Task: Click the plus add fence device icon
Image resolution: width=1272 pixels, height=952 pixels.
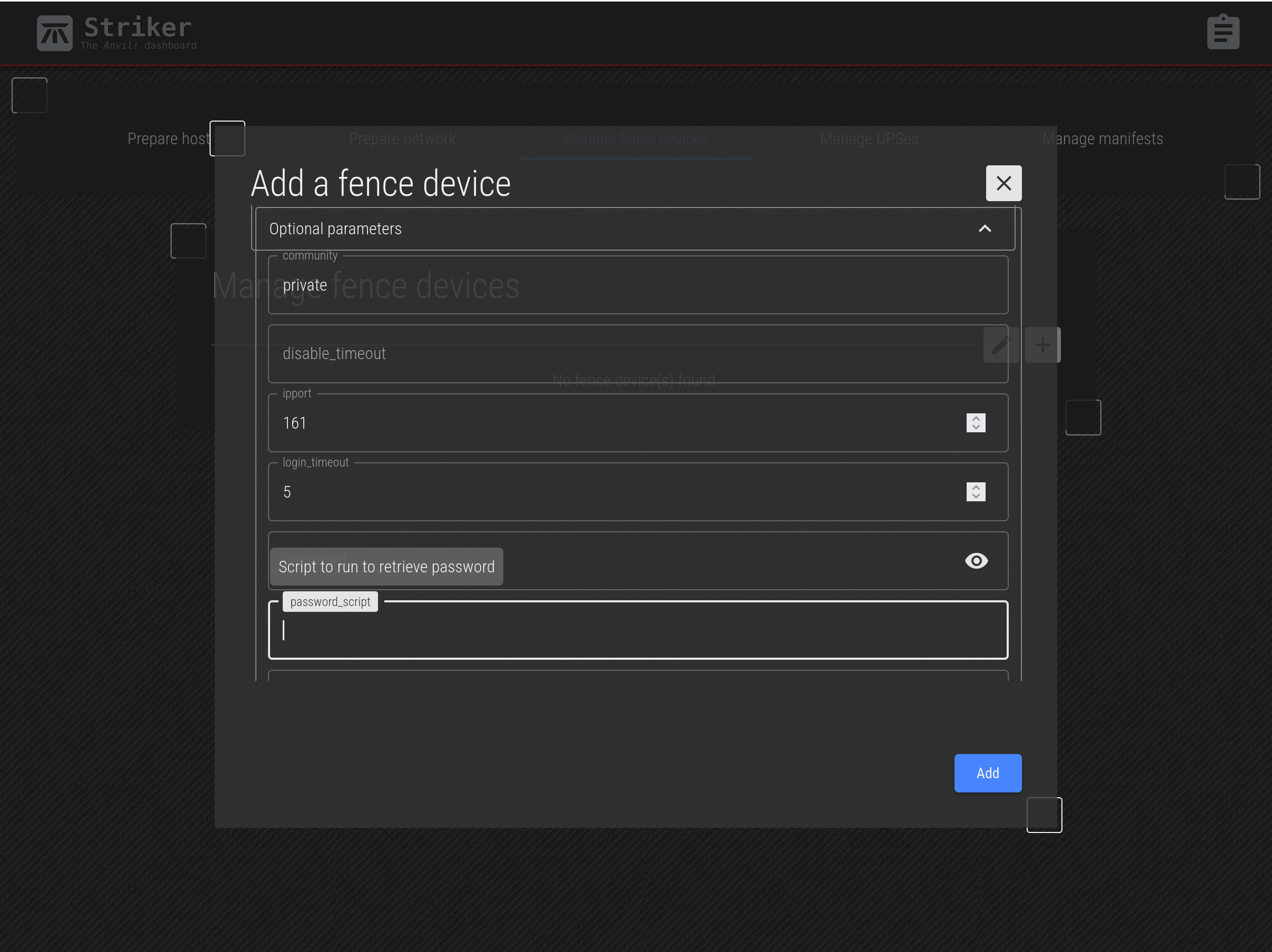Action: [1042, 344]
